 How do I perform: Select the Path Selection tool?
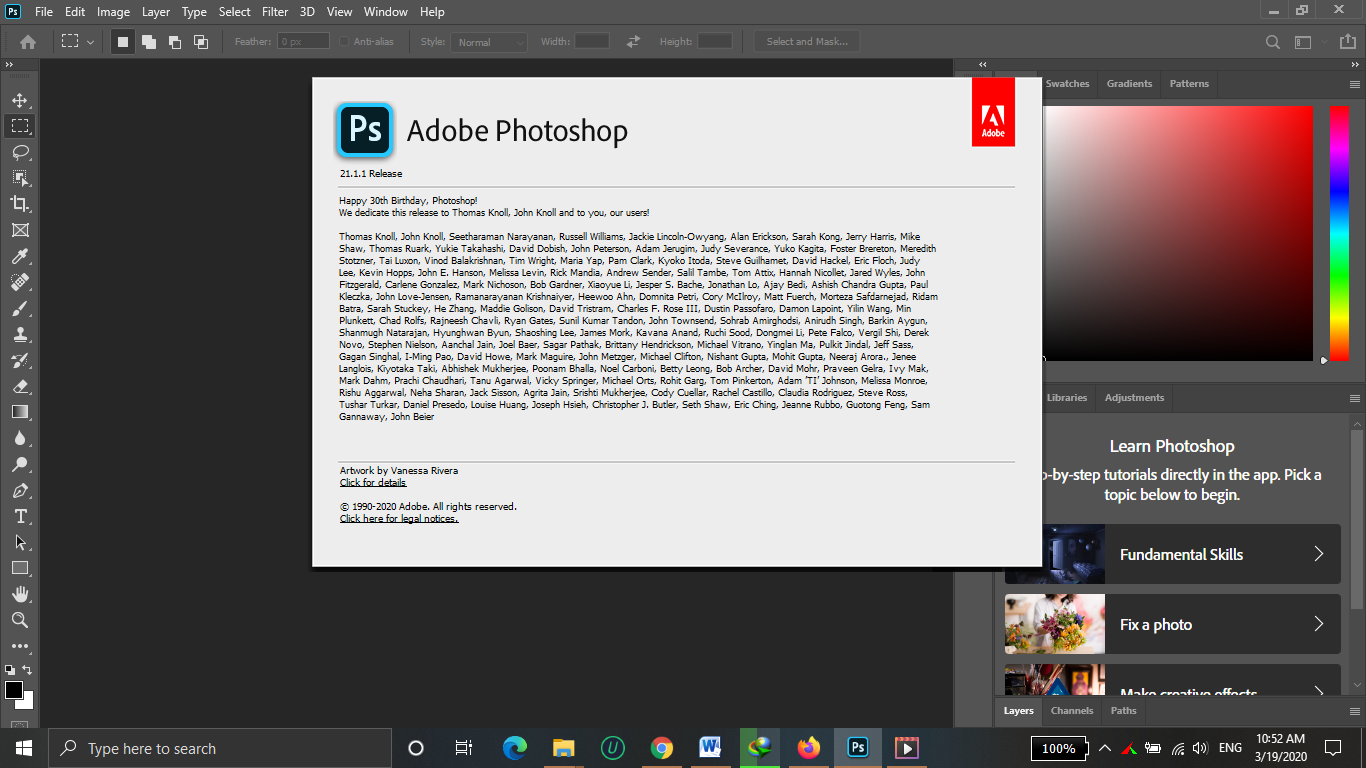[x=20, y=542]
